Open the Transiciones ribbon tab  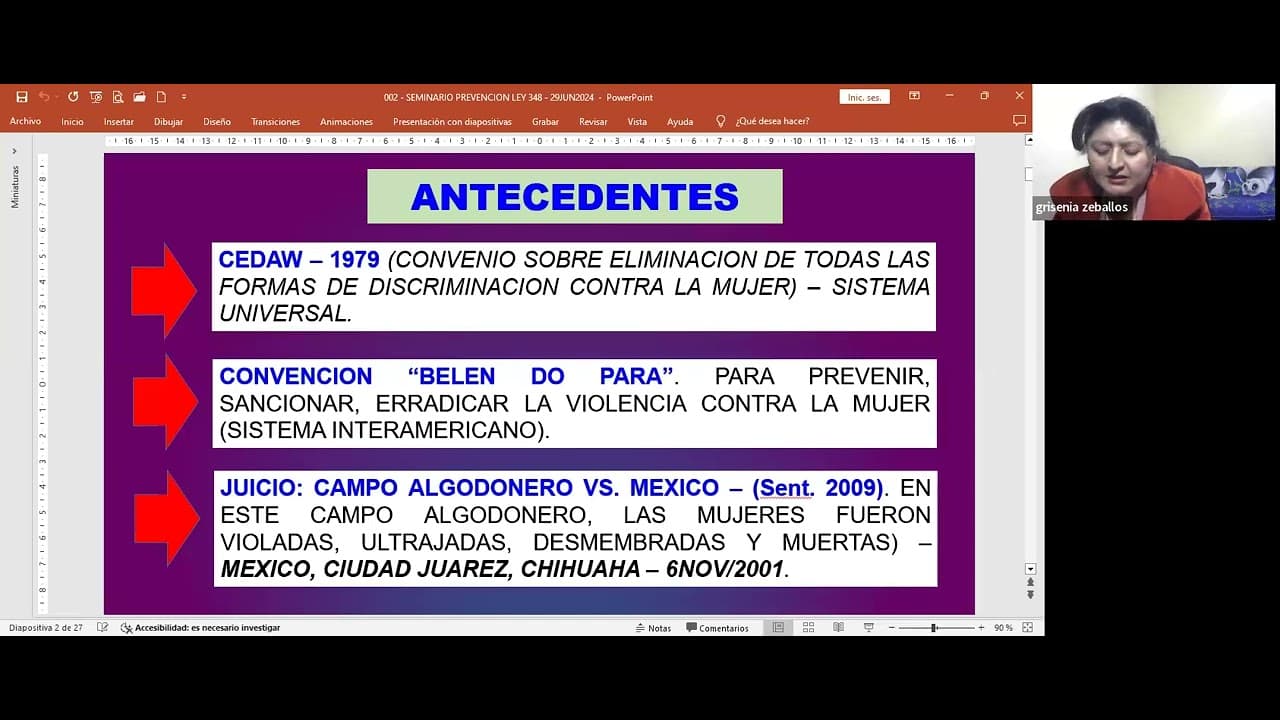point(275,122)
